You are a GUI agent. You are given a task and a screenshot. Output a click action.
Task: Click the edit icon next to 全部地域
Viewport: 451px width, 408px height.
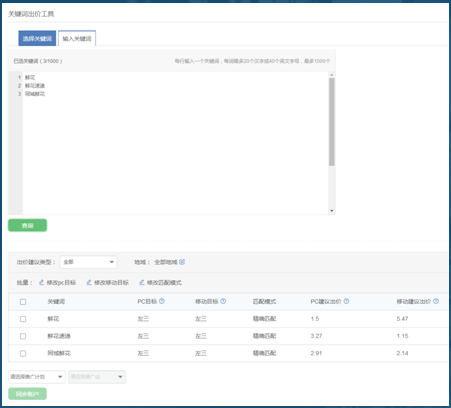coord(182,262)
